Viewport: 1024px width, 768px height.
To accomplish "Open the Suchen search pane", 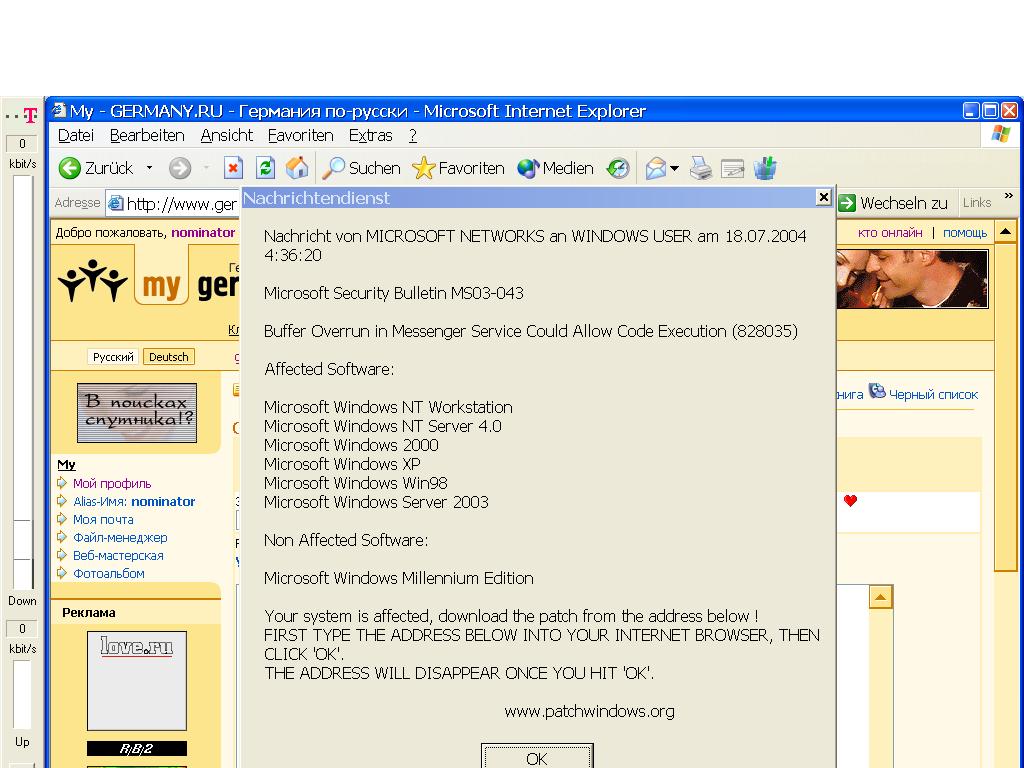I will tap(362, 168).
